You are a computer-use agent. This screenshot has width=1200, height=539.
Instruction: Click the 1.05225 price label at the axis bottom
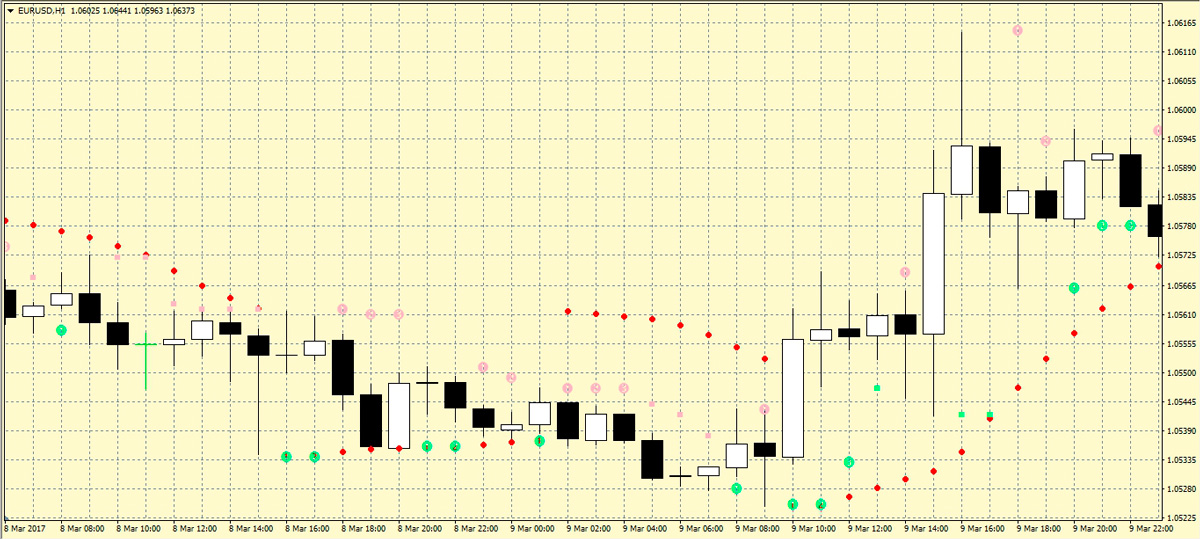pyautogui.click(x=1181, y=518)
